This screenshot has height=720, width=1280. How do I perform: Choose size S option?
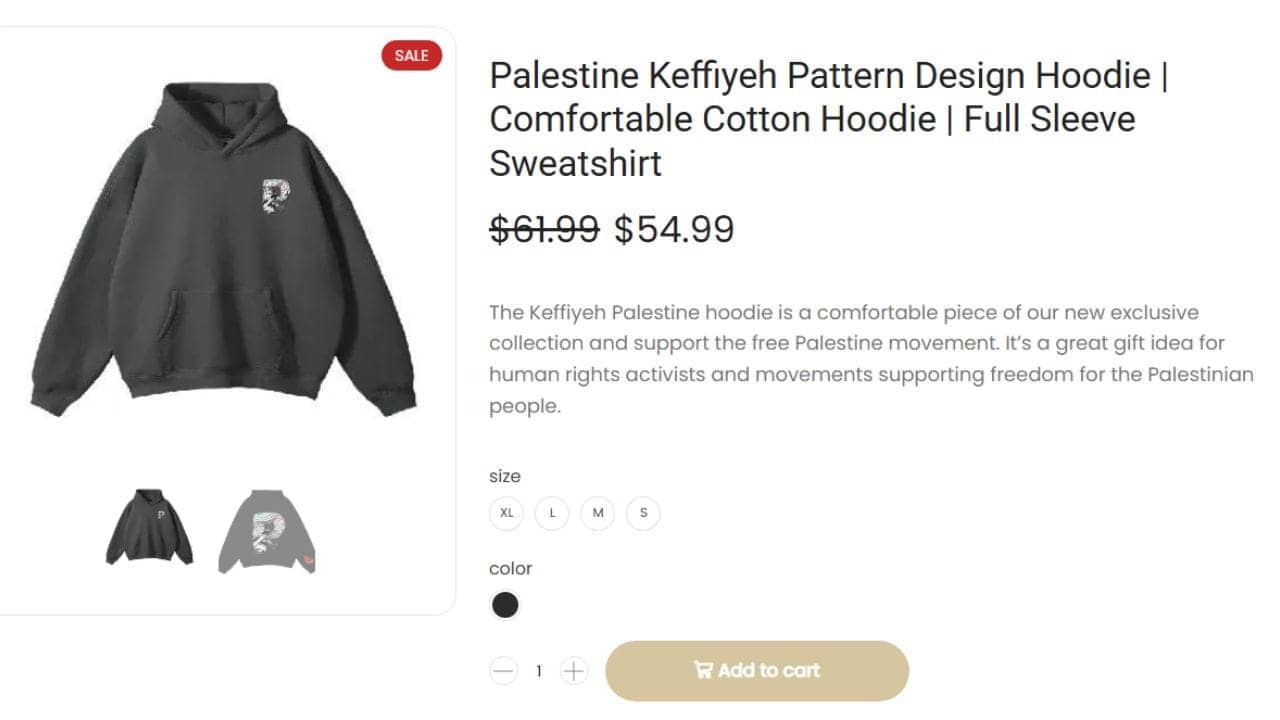coord(643,513)
